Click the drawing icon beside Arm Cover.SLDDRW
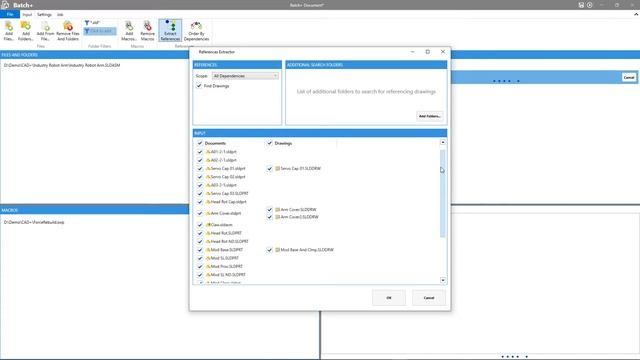 coord(278,210)
